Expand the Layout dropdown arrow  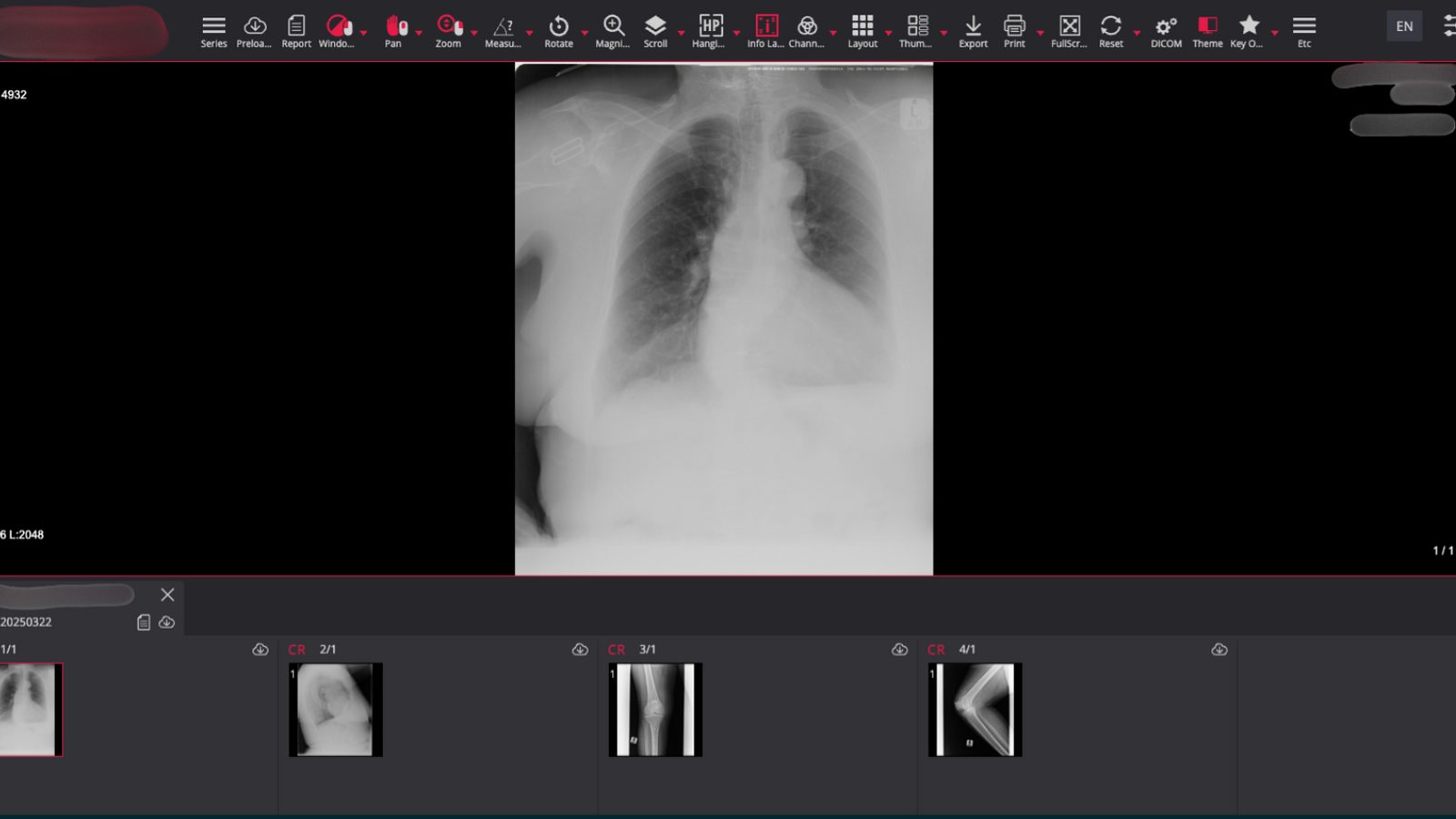[x=888, y=33]
